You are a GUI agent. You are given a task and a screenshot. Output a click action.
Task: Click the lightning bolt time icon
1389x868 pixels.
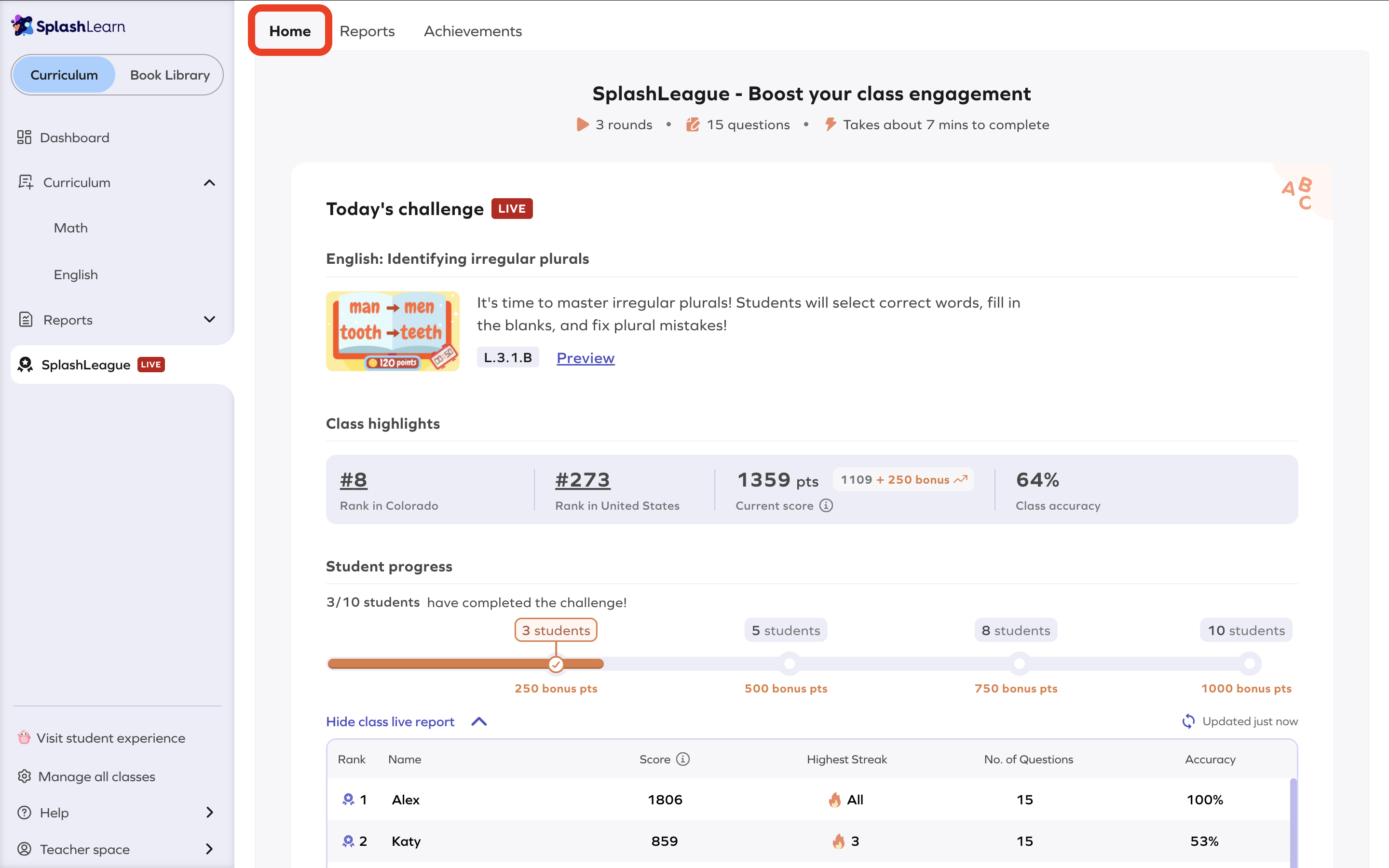831,124
